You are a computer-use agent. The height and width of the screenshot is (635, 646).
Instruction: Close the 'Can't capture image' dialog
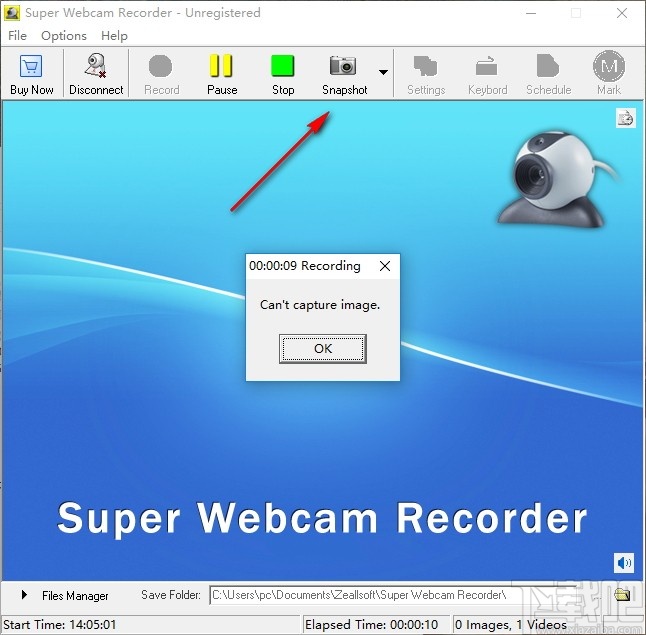point(385,266)
